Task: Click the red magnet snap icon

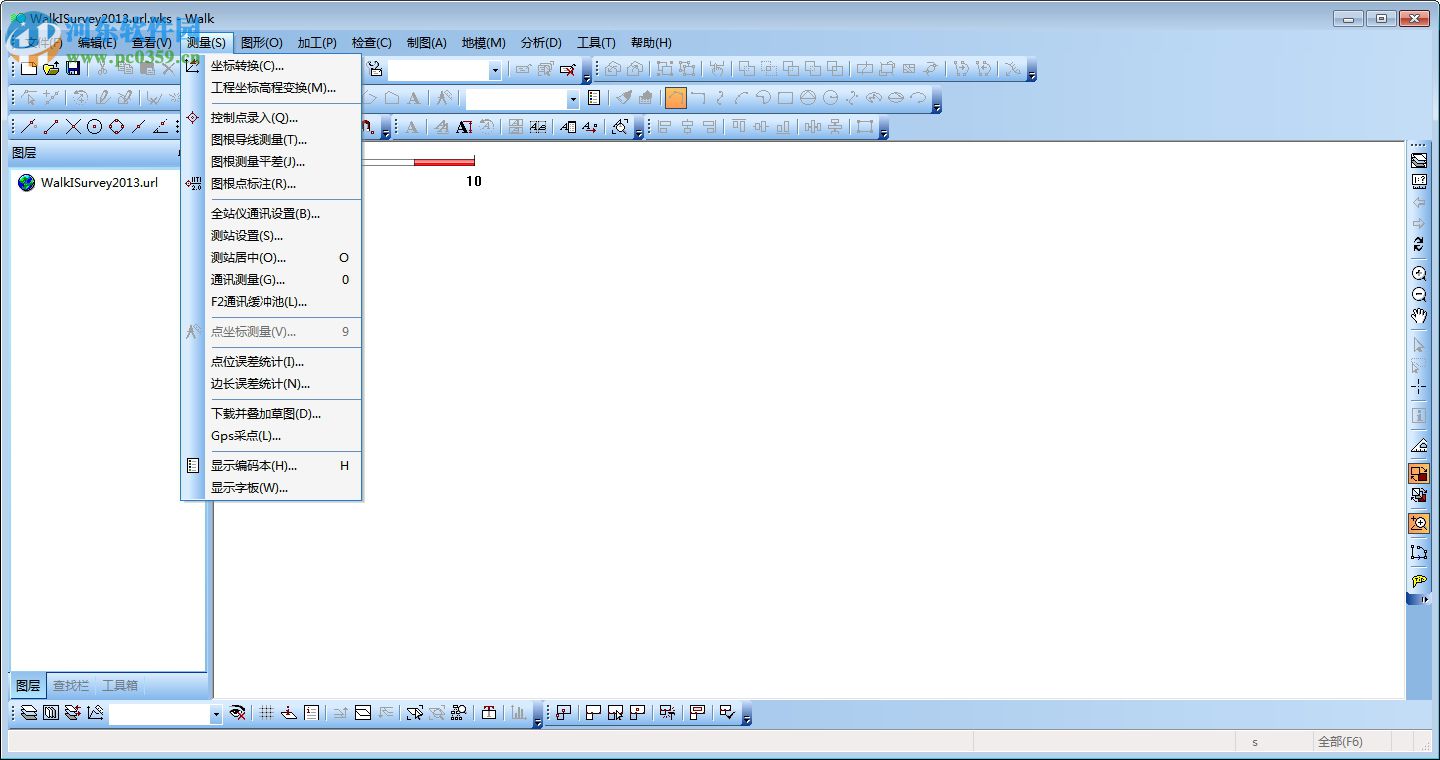Action: pyautogui.click(x=368, y=127)
